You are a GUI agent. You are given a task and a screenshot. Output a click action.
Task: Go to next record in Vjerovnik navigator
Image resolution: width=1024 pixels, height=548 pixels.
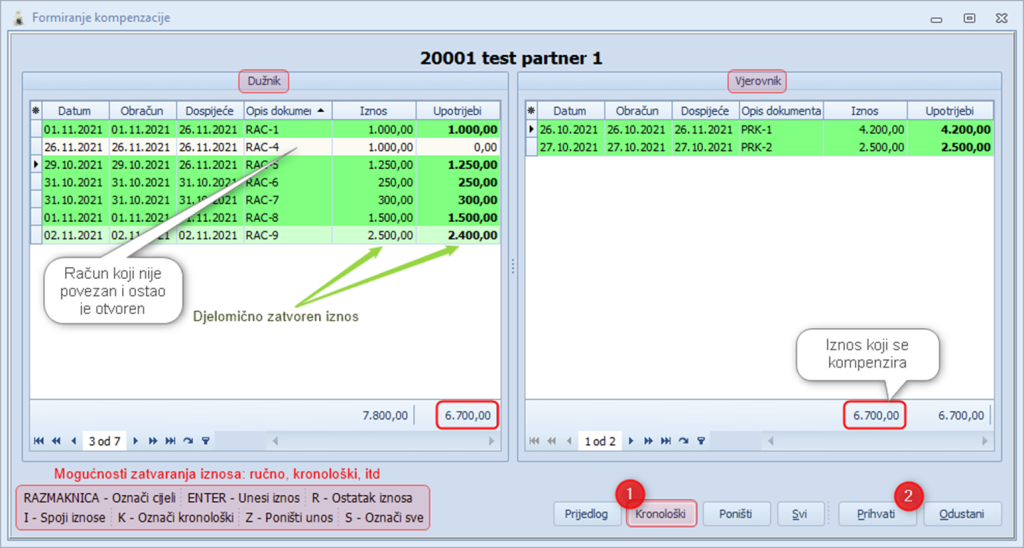click(632, 440)
